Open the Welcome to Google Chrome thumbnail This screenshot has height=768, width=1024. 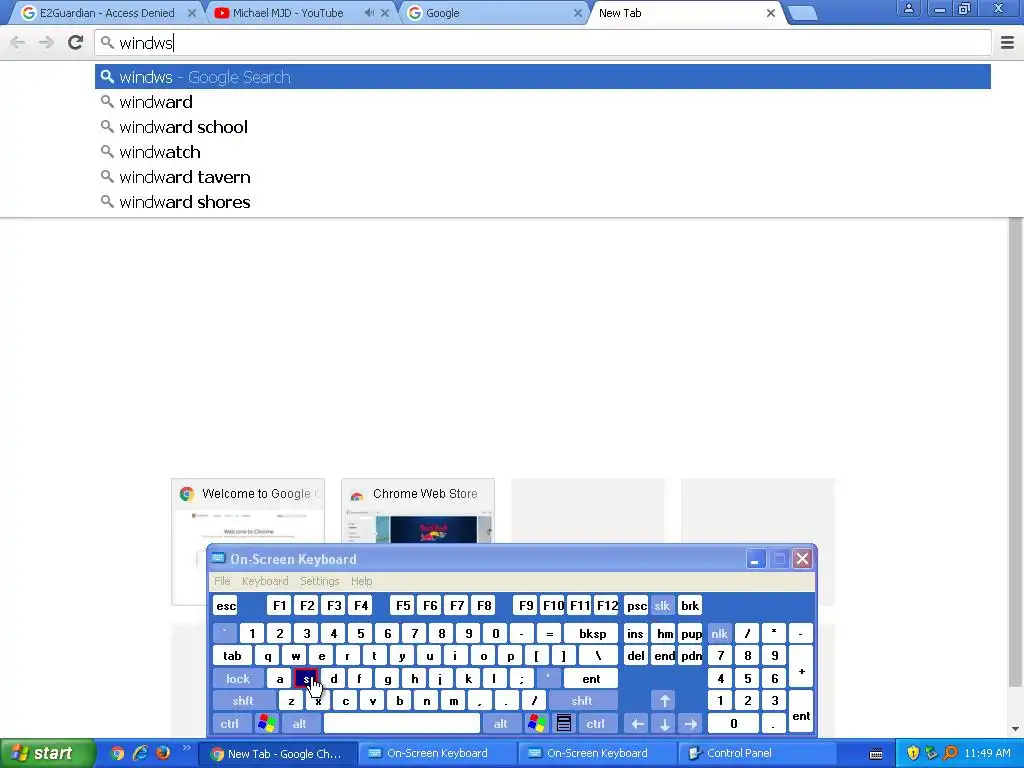(248, 511)
